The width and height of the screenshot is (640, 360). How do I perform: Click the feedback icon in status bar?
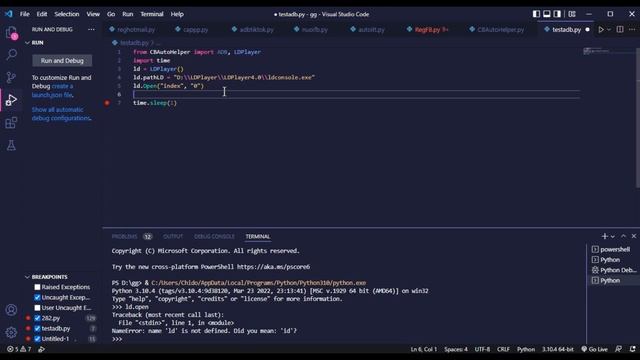(619, 349)
